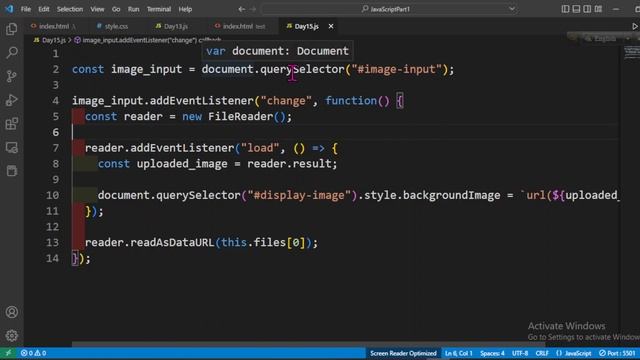Click the "#image-input" string
Image resolution: width=640 pixels, height=360 pixels.
tap(396, 69)
